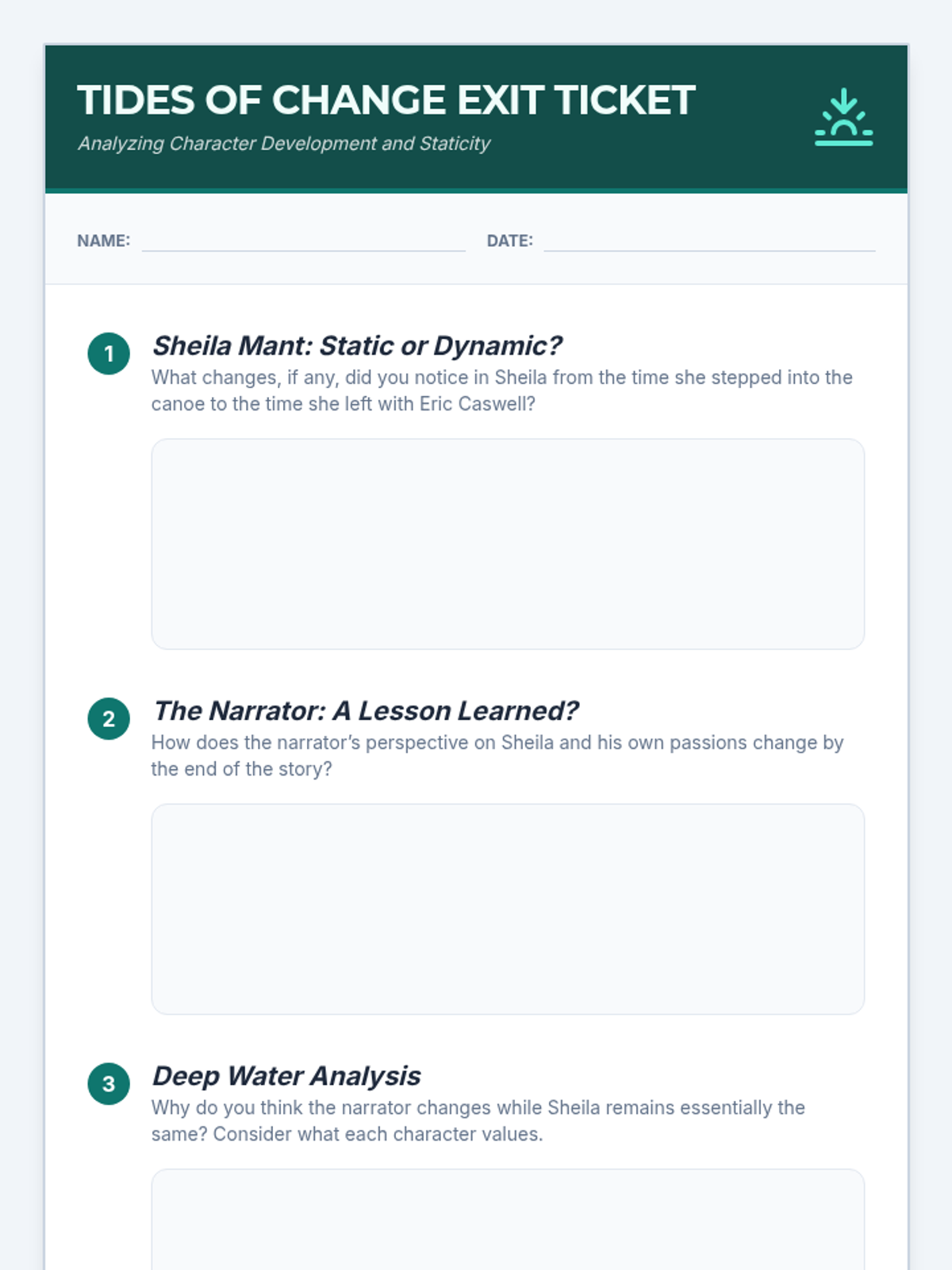Select the NAME: label
Viewport: 952px width, 1270px height.
click(103, 241)
